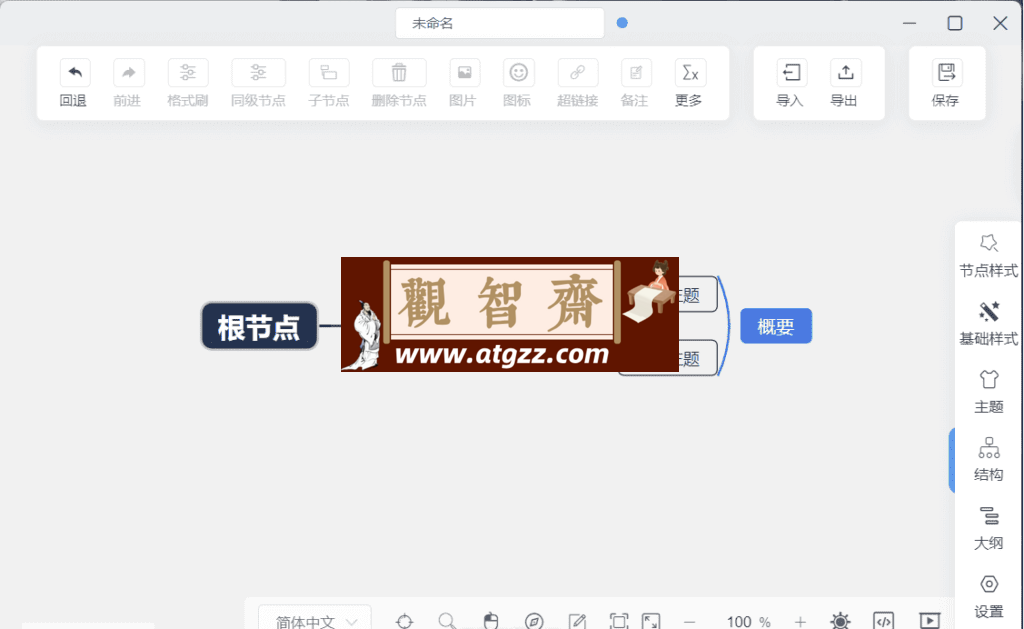Open the 大纲 outline panel
The image size is (1024, 629).
coord(988,528)
